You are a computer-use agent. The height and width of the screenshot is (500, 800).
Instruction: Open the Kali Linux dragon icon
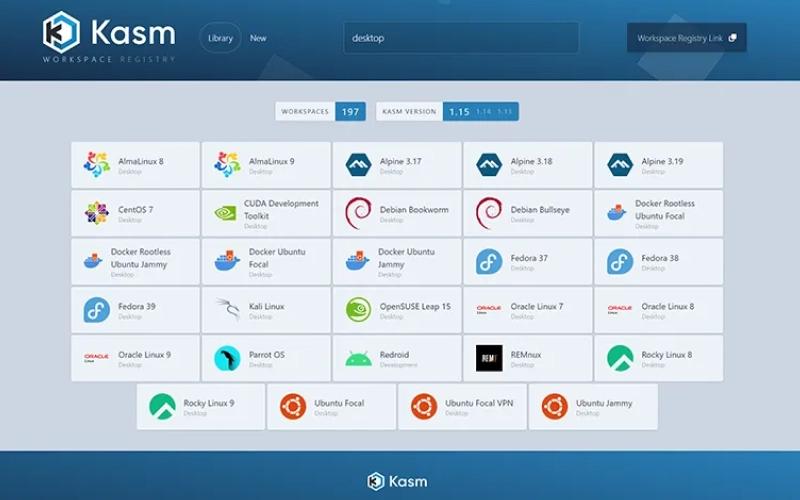tap(227, 309)
